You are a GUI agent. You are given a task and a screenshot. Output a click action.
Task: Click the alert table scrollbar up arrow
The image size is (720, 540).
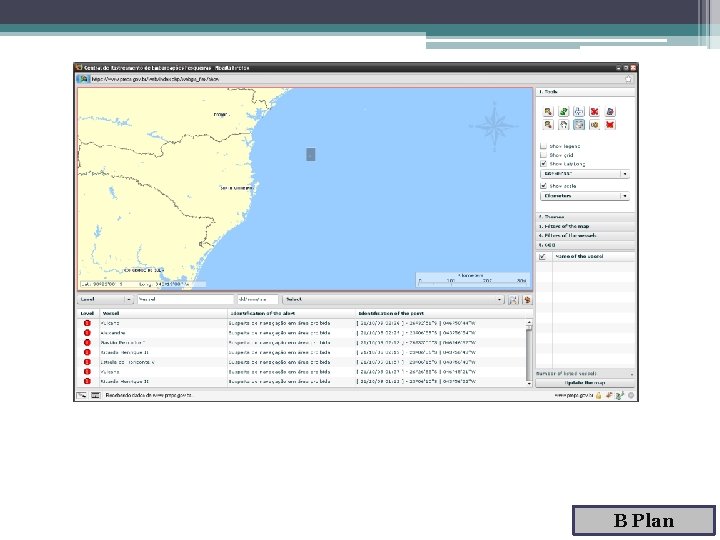[x=529, y=323]
